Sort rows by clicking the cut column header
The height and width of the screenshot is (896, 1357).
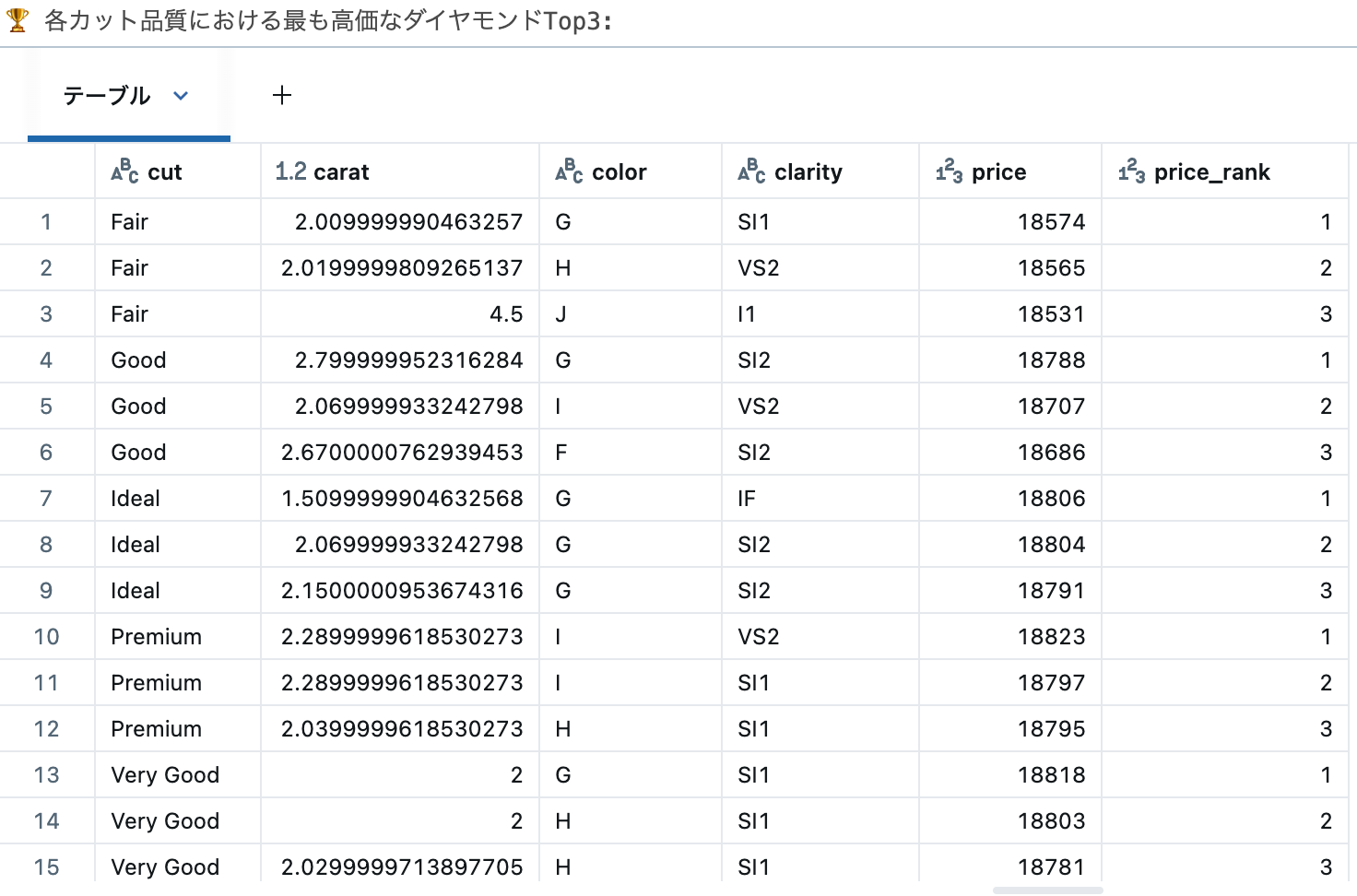point(163,171)
